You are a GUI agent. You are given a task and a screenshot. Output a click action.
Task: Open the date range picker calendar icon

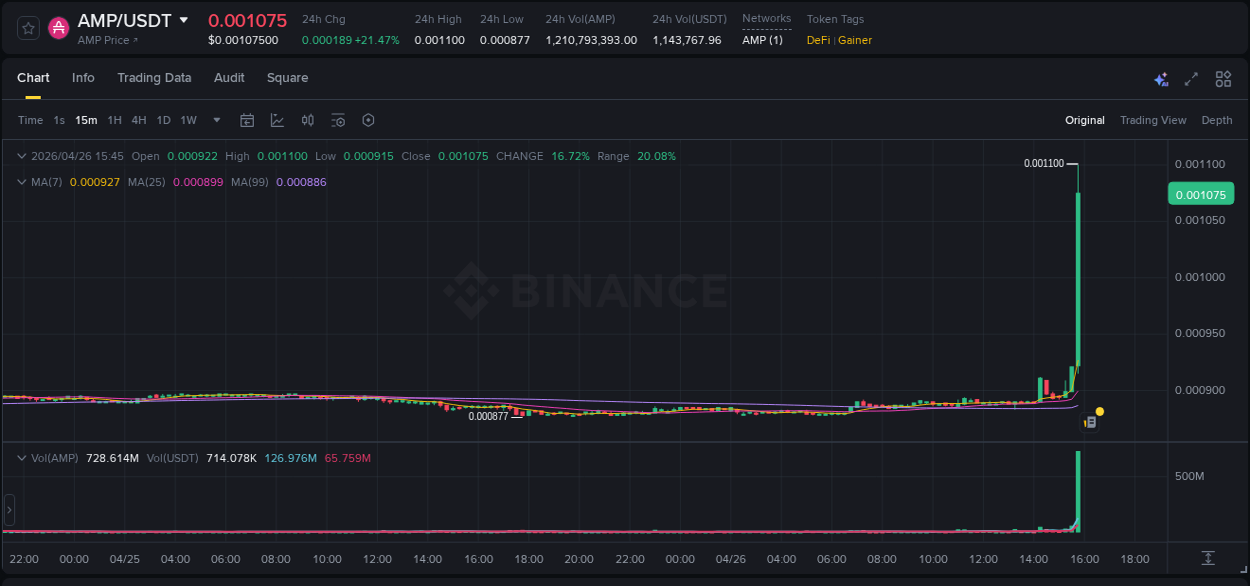[x=247, y=120]
